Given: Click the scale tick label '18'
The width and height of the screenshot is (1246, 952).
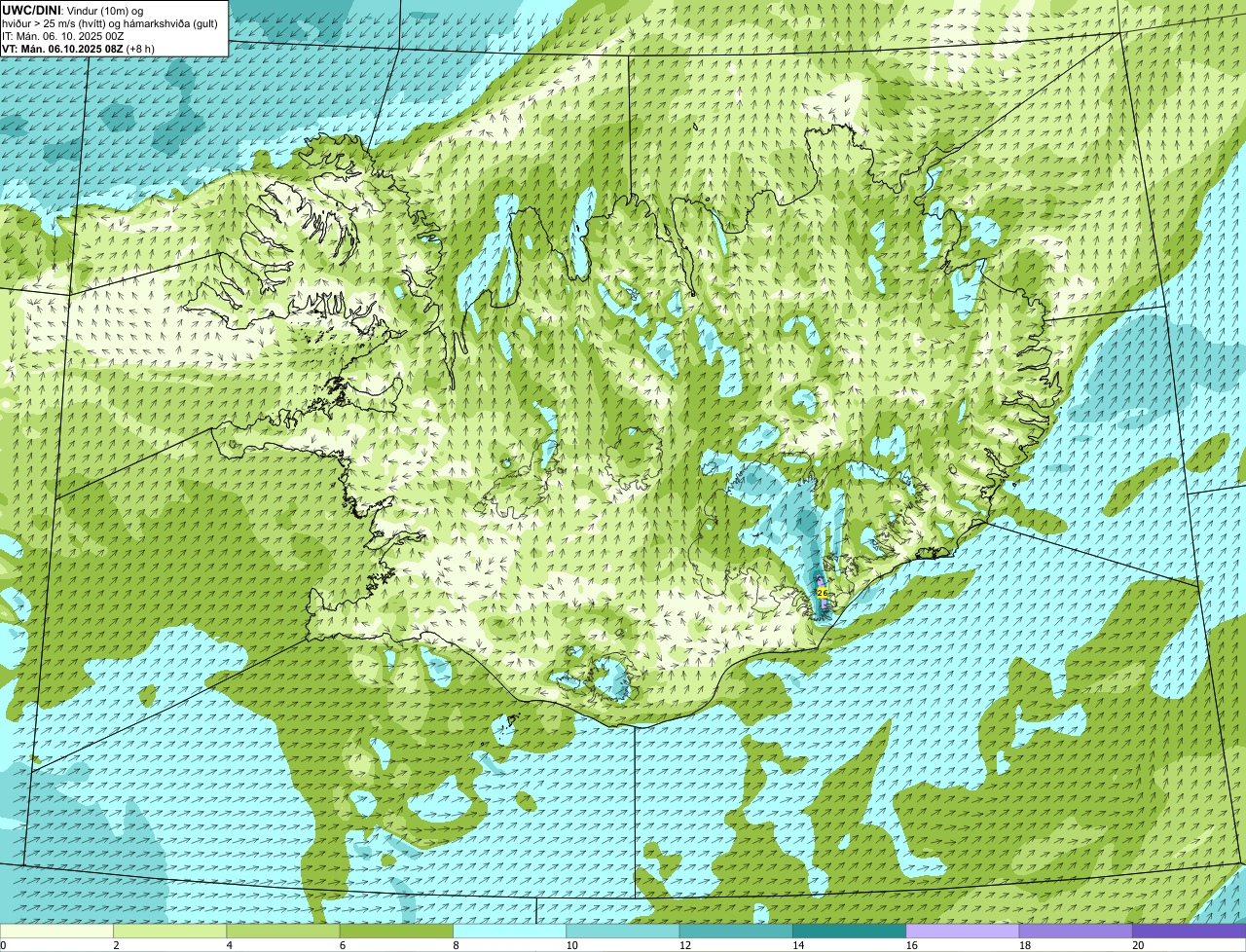Looking at the screenshot, I should click(x=1024, y=945).
